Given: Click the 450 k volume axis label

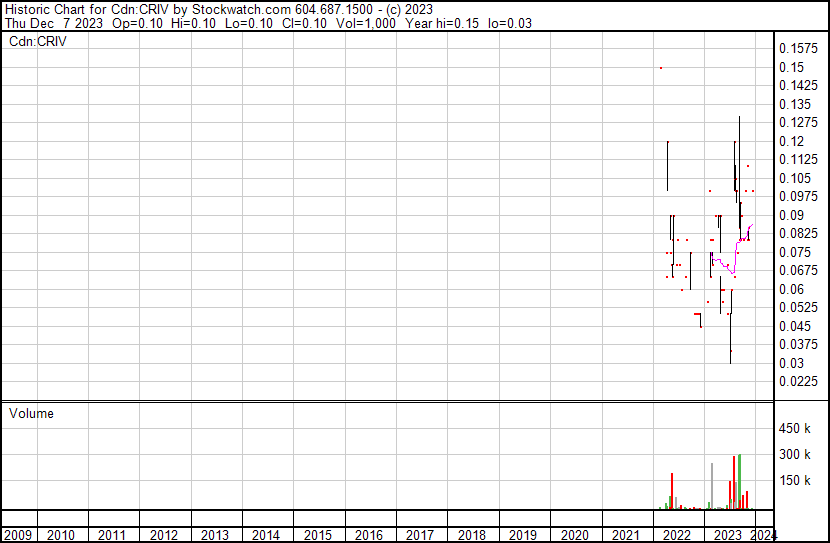Looking at the screenshot, I should (797, 428).
